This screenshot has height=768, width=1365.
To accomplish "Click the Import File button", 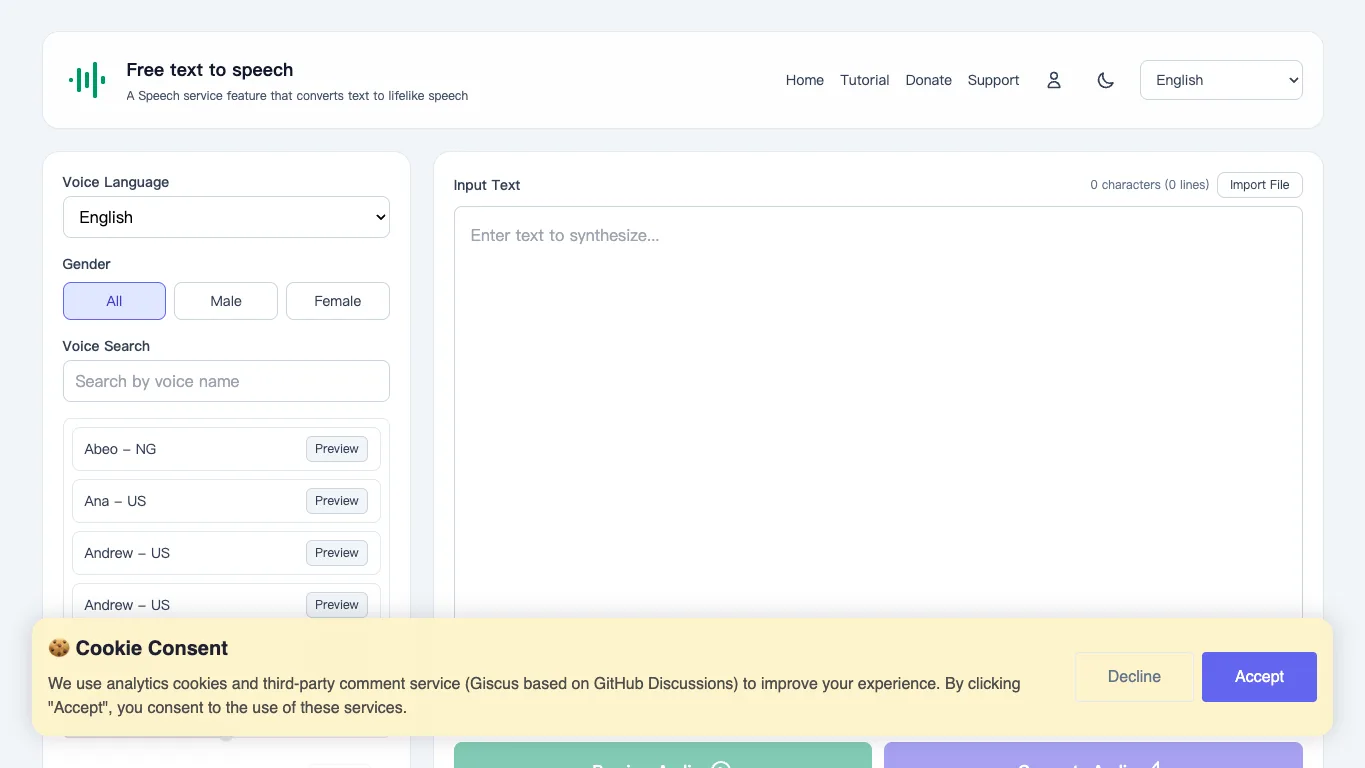I will click(x=1260, y=185).
